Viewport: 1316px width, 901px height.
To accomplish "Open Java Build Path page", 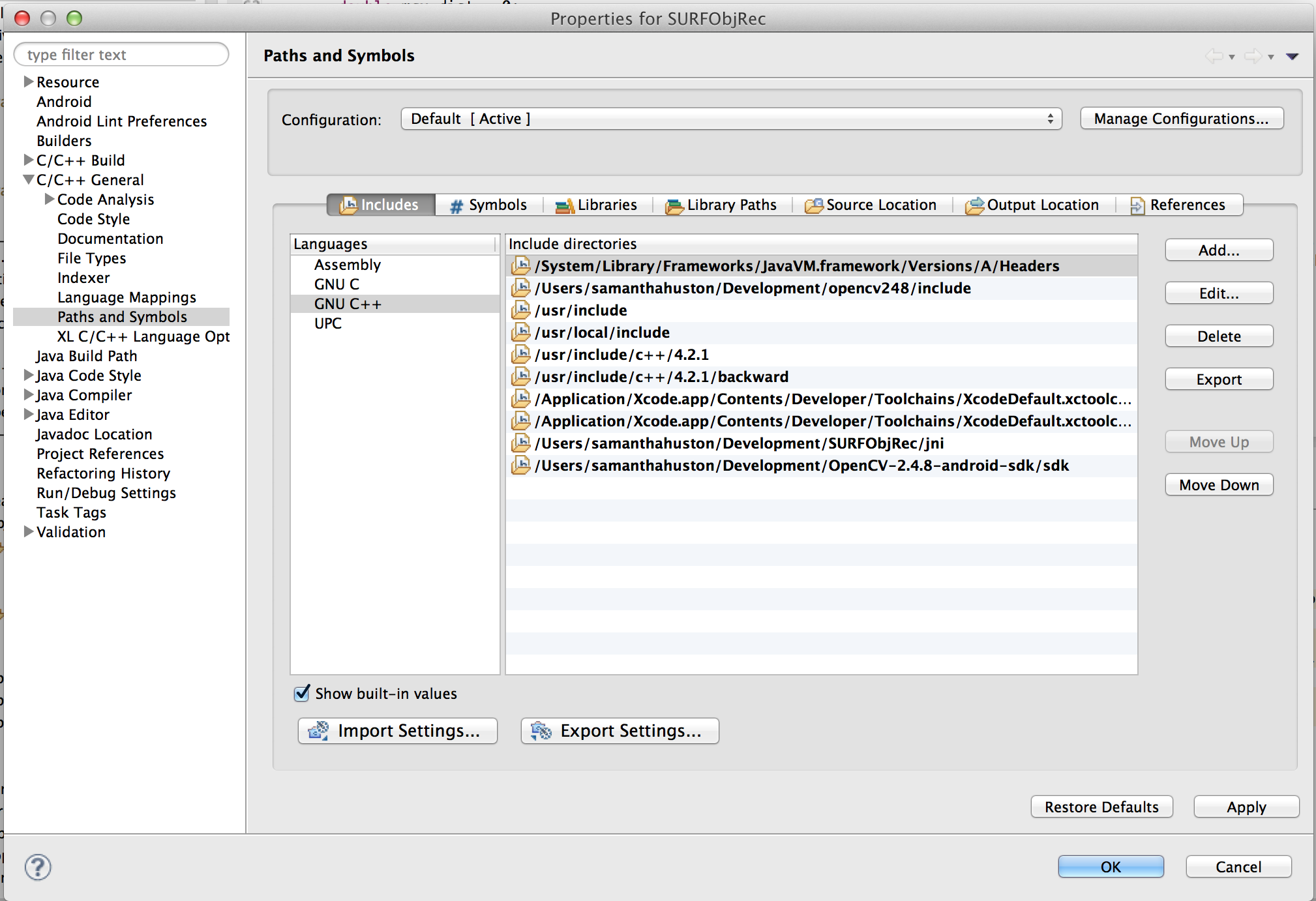I will click(x=87, y=356).
